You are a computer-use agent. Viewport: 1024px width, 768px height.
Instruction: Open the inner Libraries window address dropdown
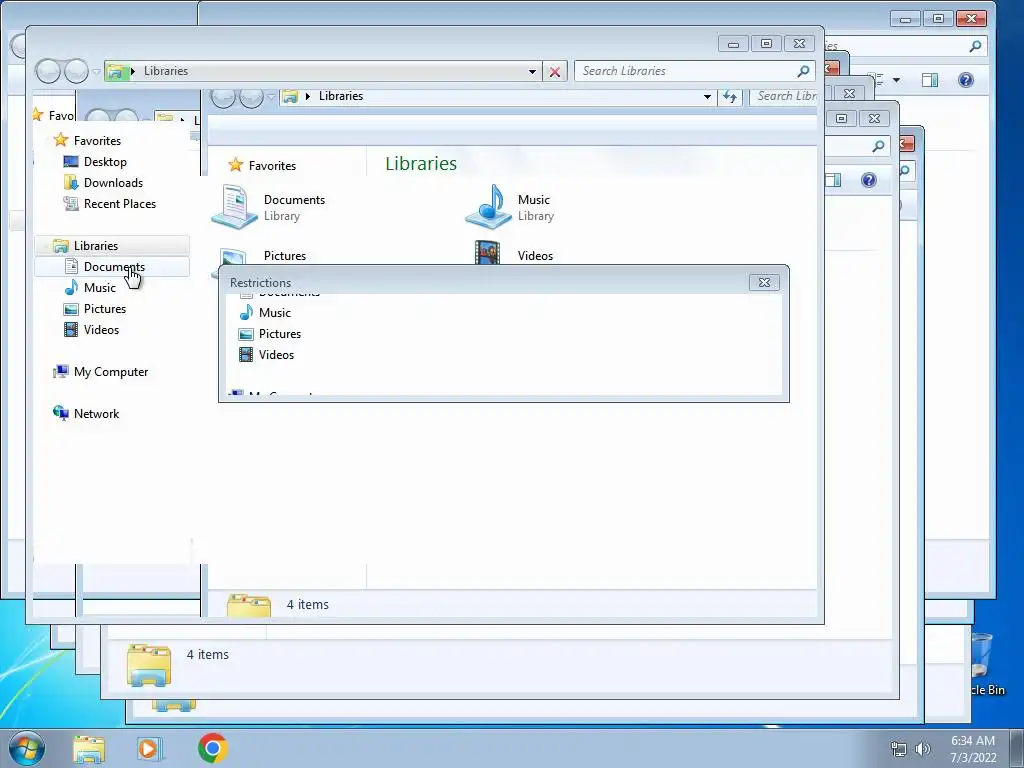click(x=707, y=97)
